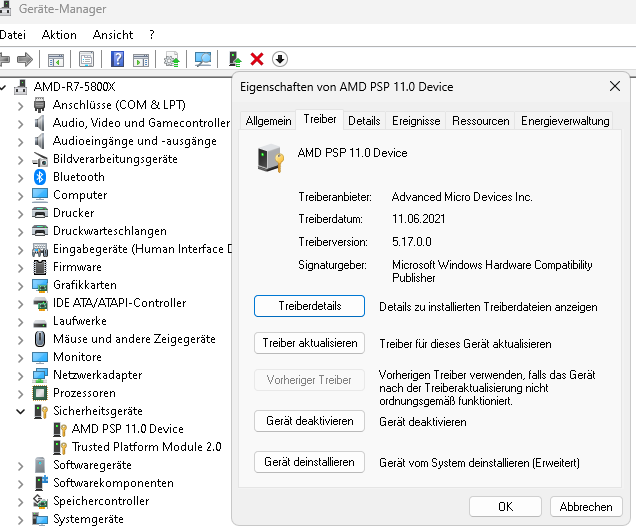Click the driver date 11.06.2021
The width and height of the screenshot is (636, 531).
[419, 219]
